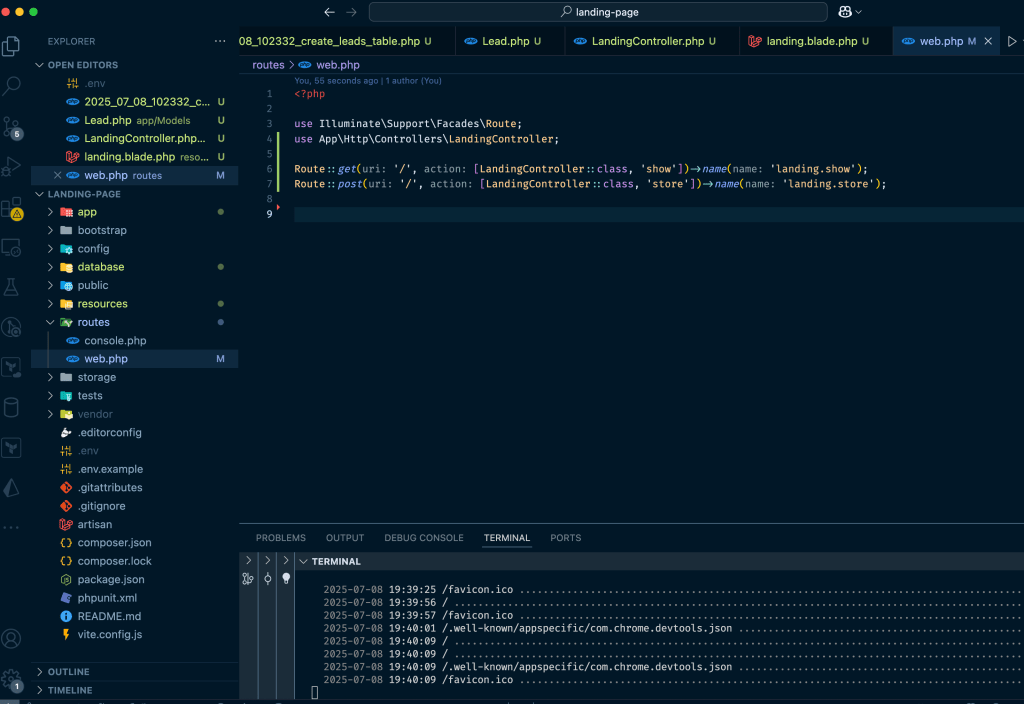Open Extensions view with warning badge

[x=12, y=207]
